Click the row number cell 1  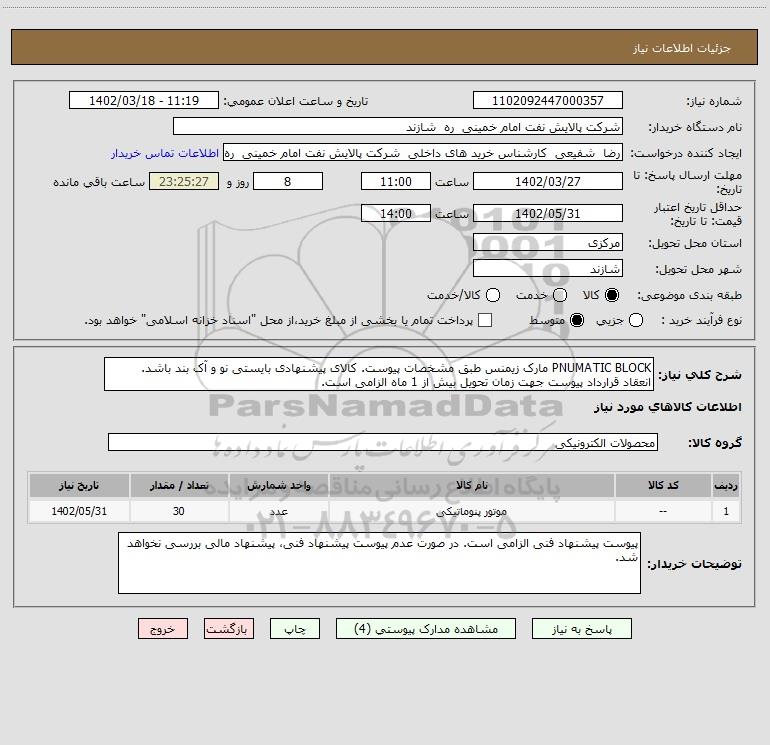pyautogui.click(x=726, y=511)
